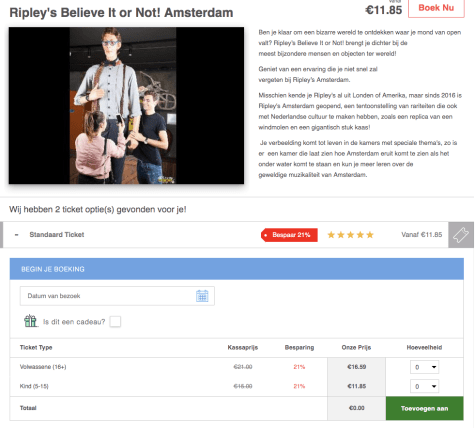Click the five-star rating of Standaard Ticket
This screenshot has width=475, height=428.
click(x=350, y=235)
